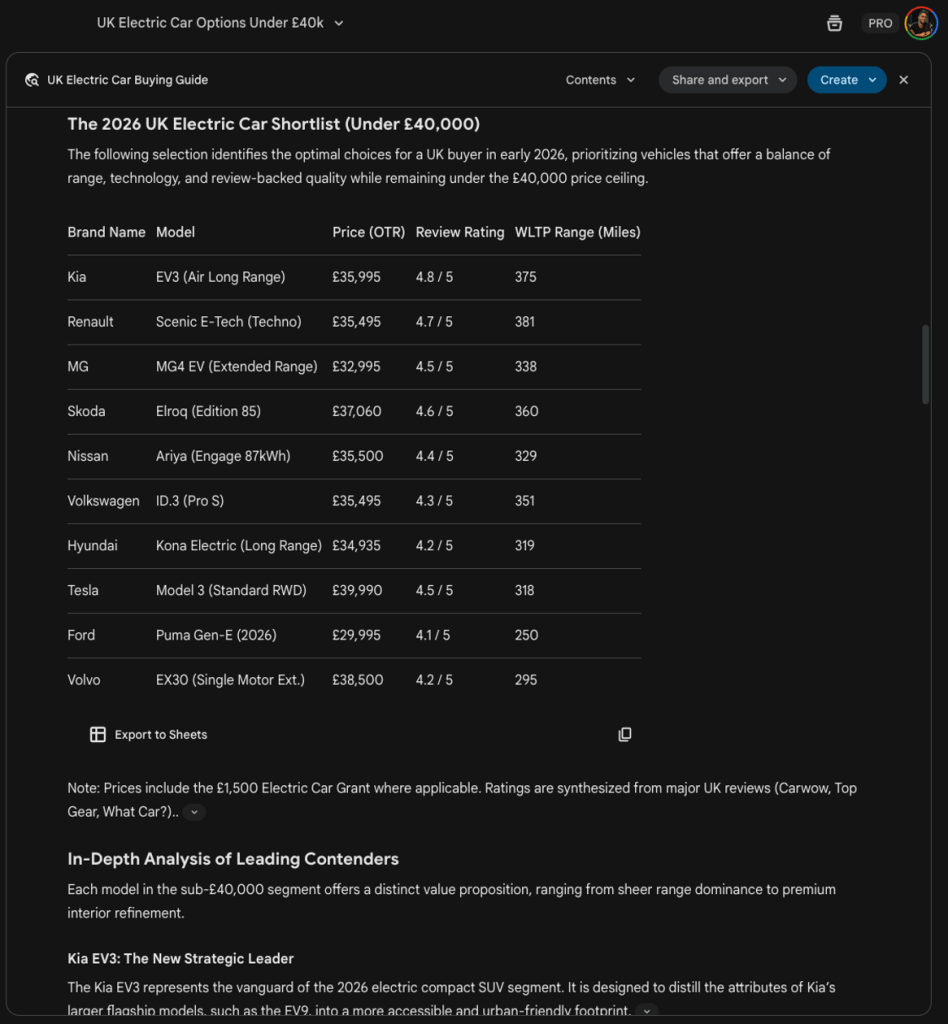Open the chat title dropdown chevron

(x=339, y=23)
